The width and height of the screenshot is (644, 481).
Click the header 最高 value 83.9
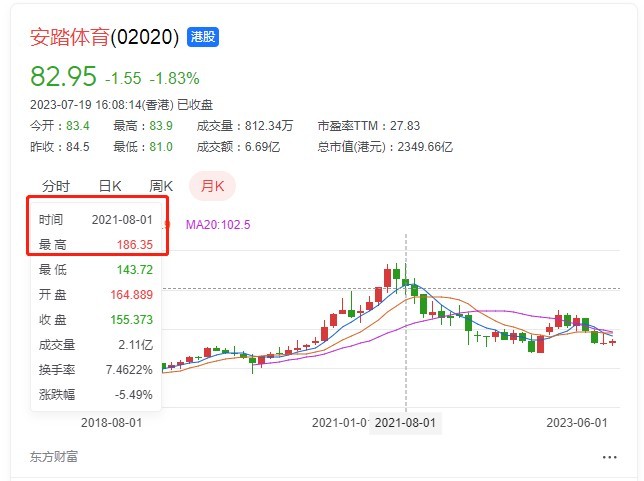161,126
